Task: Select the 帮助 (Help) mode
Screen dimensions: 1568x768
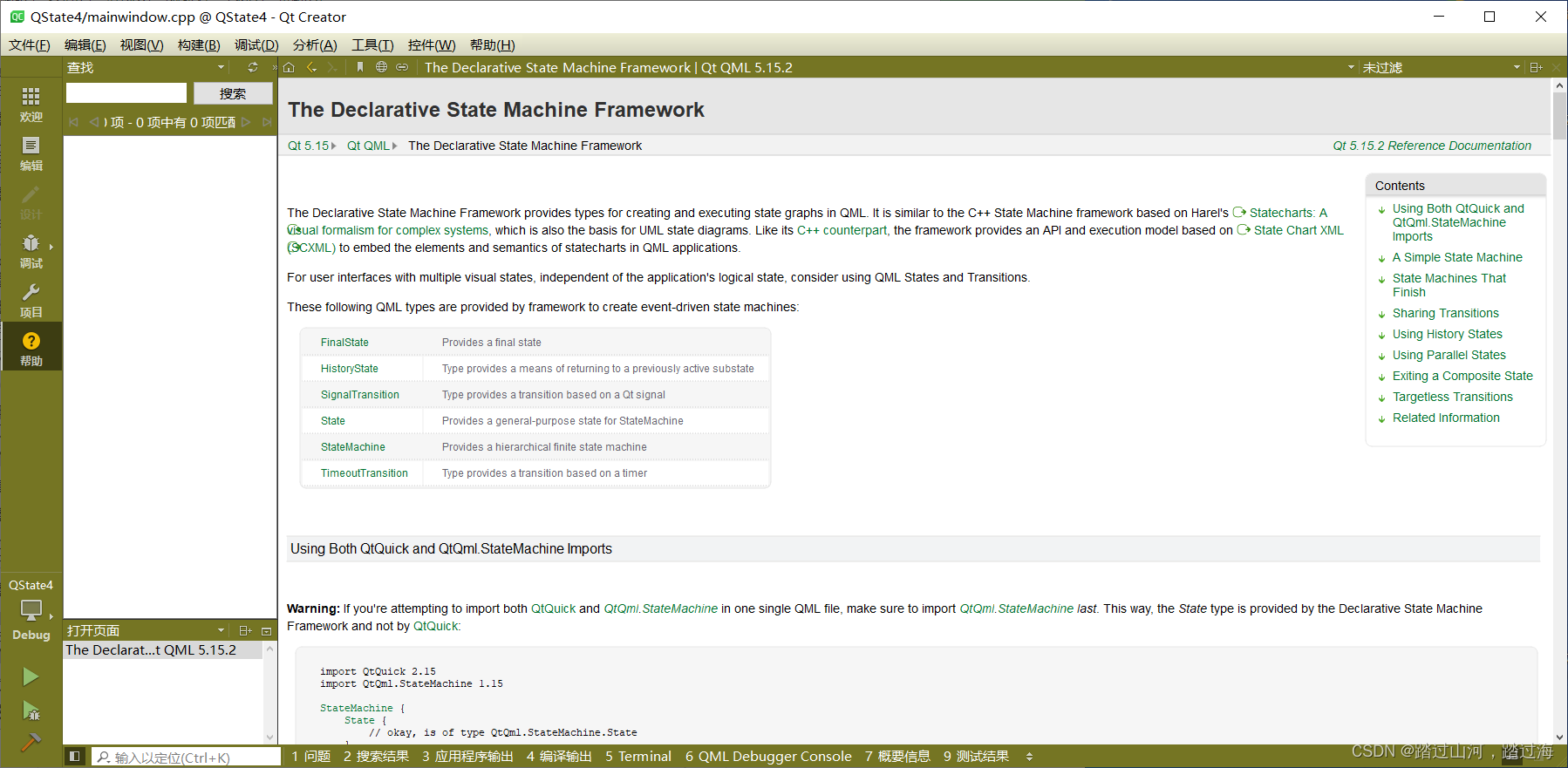Action: point(31,349)
